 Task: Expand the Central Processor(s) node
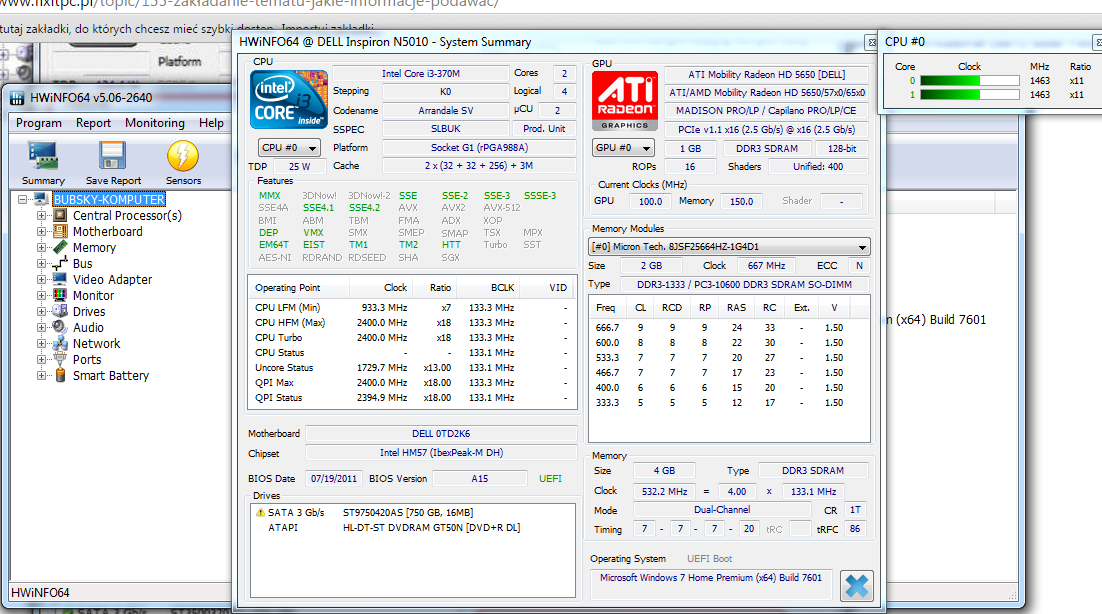(x=41, y=216)
